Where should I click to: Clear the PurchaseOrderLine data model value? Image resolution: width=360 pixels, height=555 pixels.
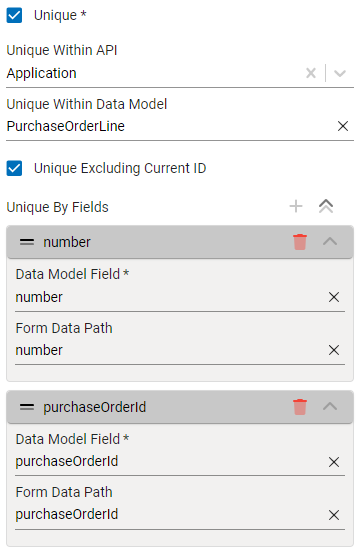click(343, 126)
